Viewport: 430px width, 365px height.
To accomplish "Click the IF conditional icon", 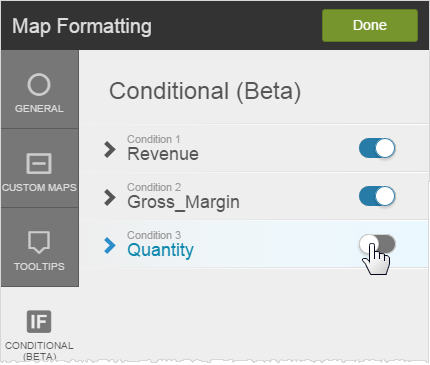I will [39, 322].
